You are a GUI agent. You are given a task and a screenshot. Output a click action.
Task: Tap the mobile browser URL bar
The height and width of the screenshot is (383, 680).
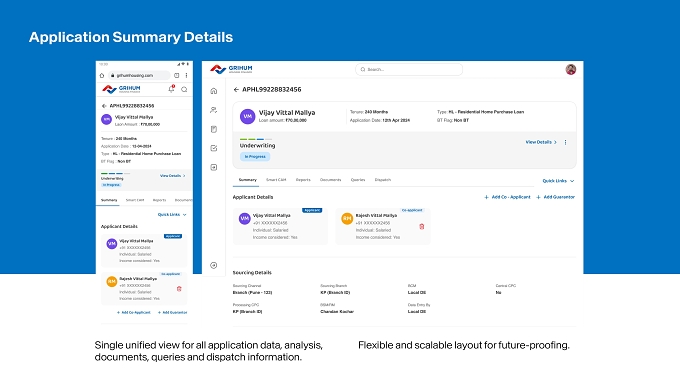139,75
